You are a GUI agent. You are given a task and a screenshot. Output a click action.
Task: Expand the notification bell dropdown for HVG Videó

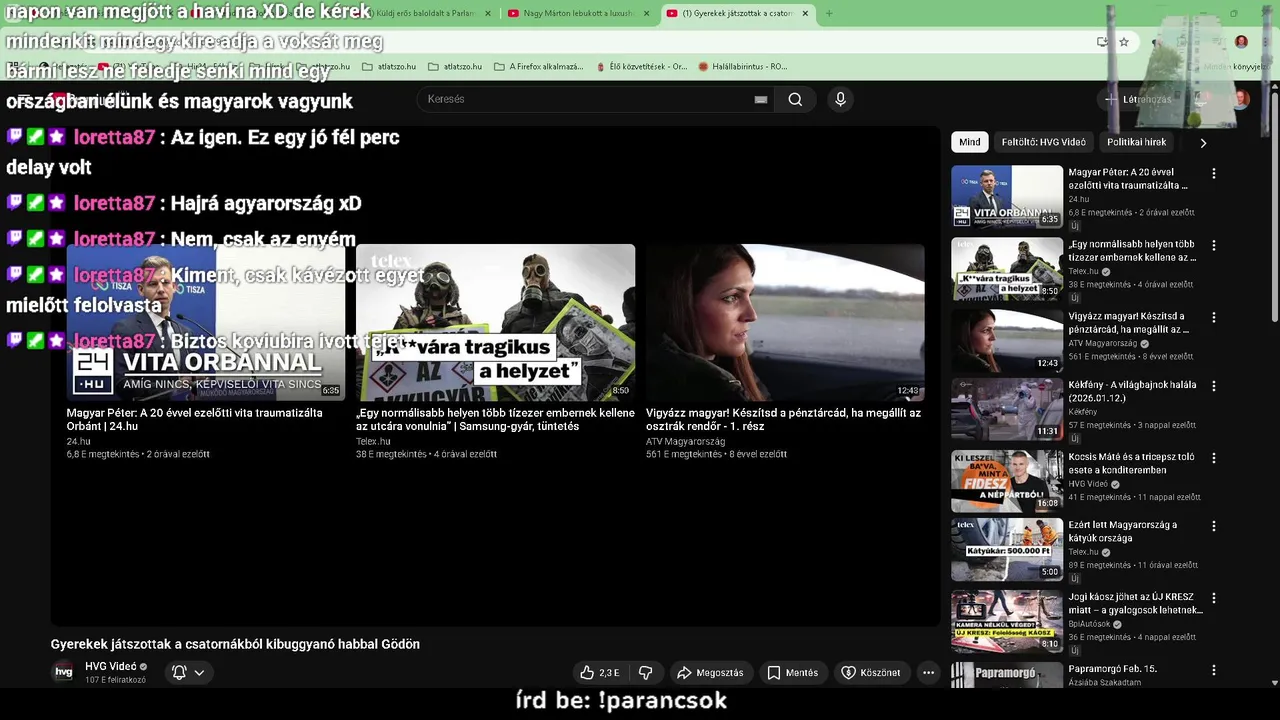coord(188,673)
